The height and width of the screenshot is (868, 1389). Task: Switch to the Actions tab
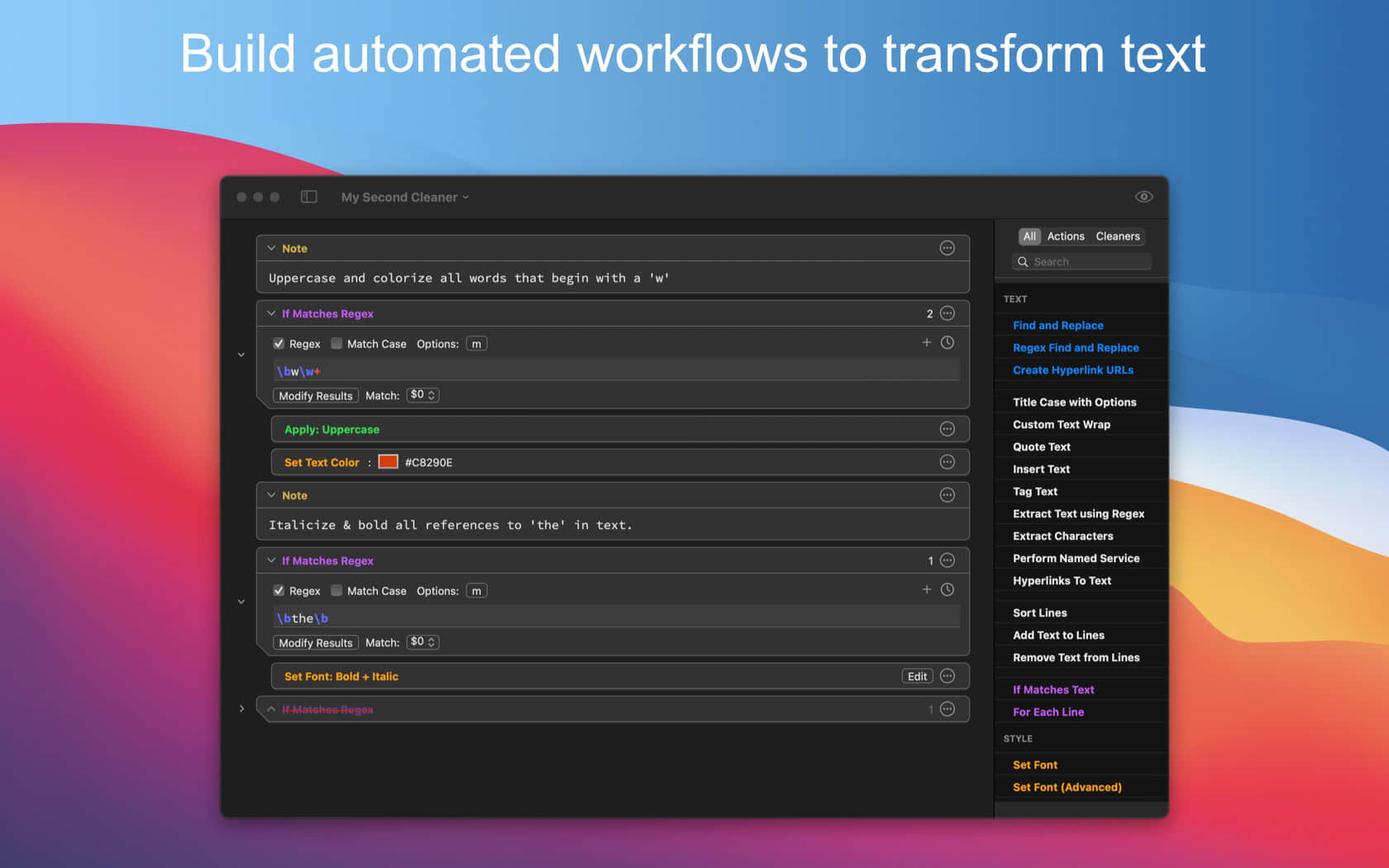coord(1065,236)
